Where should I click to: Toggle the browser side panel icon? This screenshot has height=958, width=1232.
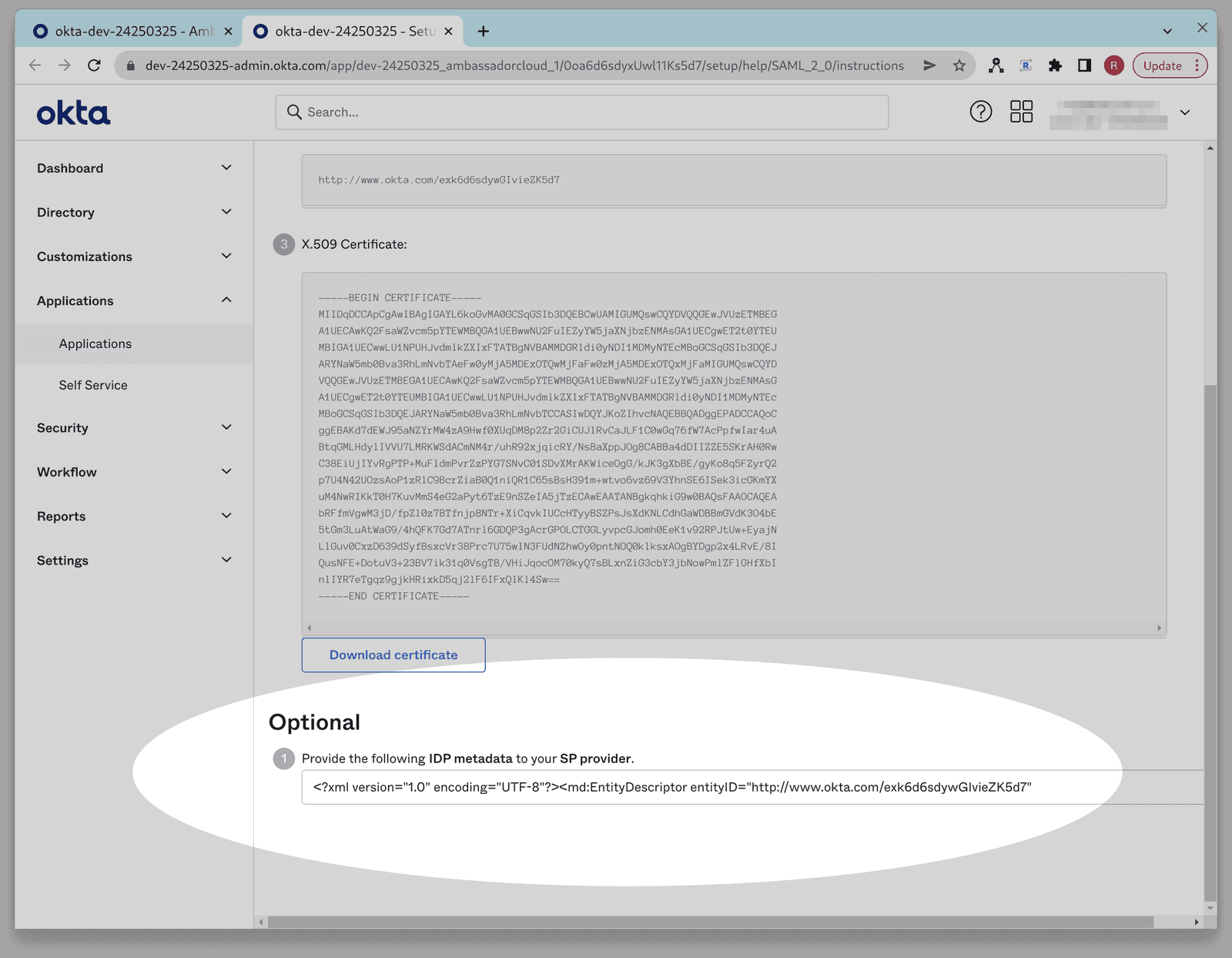coord(1084,65)
